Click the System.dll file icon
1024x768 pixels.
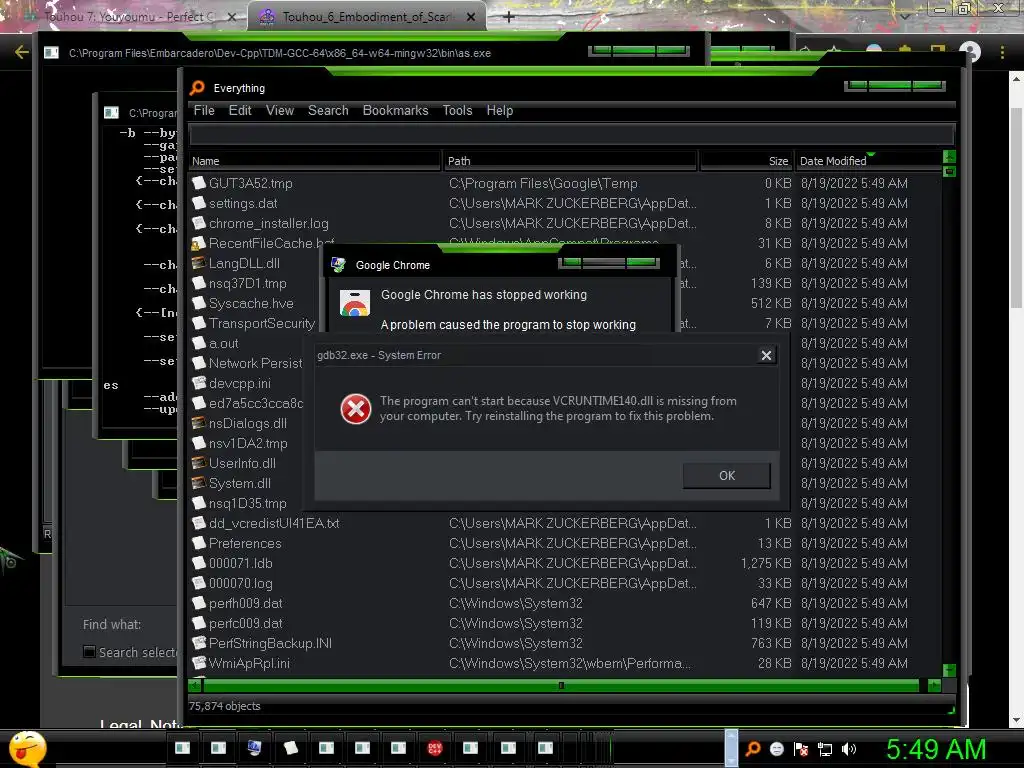[199, 483]
